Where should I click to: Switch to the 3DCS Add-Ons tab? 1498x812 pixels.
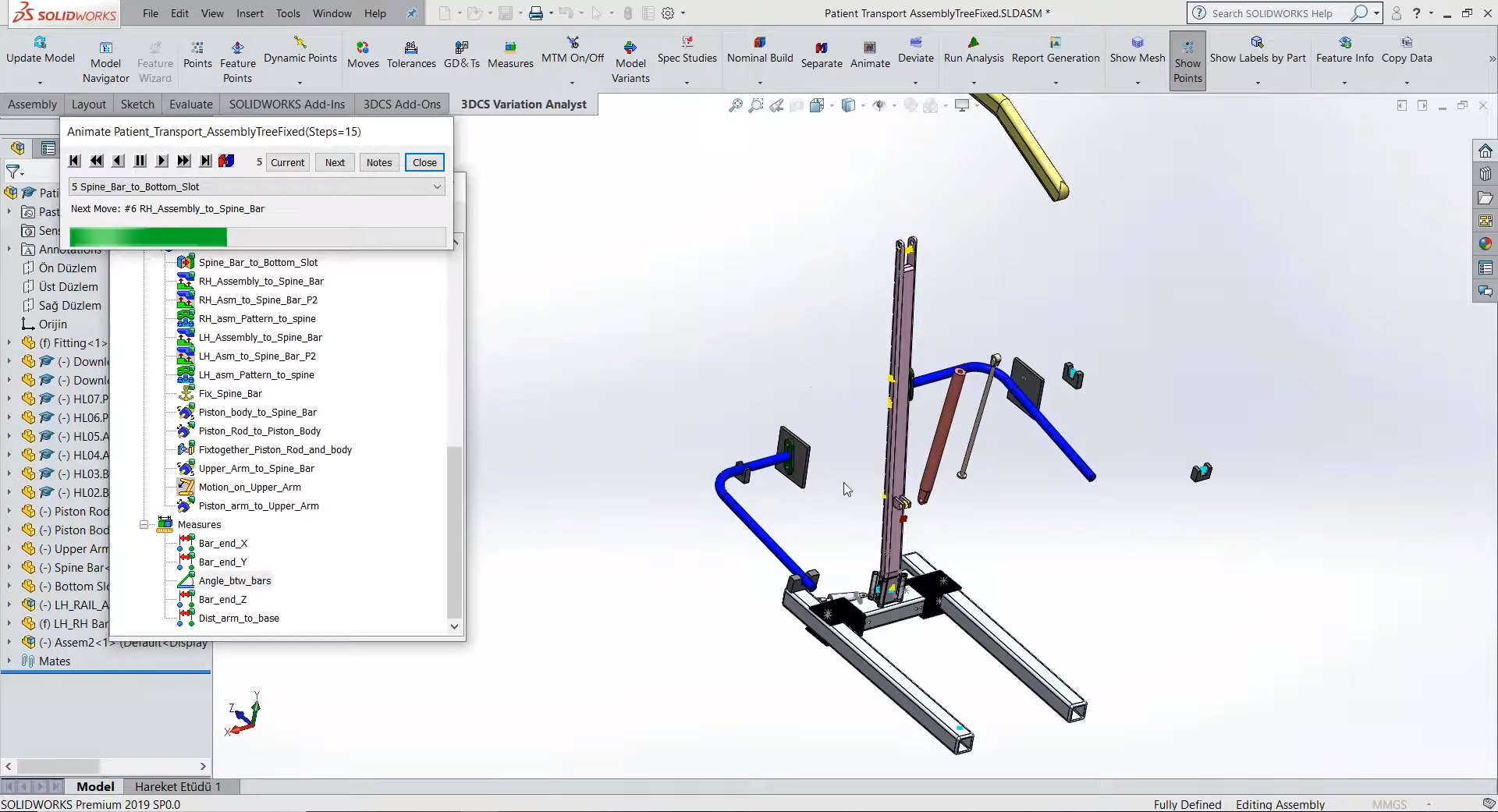[x=401, y=104]
